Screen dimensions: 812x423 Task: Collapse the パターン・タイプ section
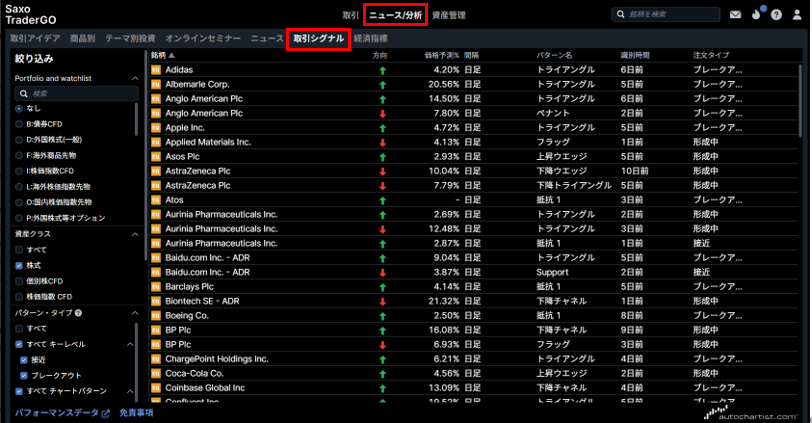(135, 313)
